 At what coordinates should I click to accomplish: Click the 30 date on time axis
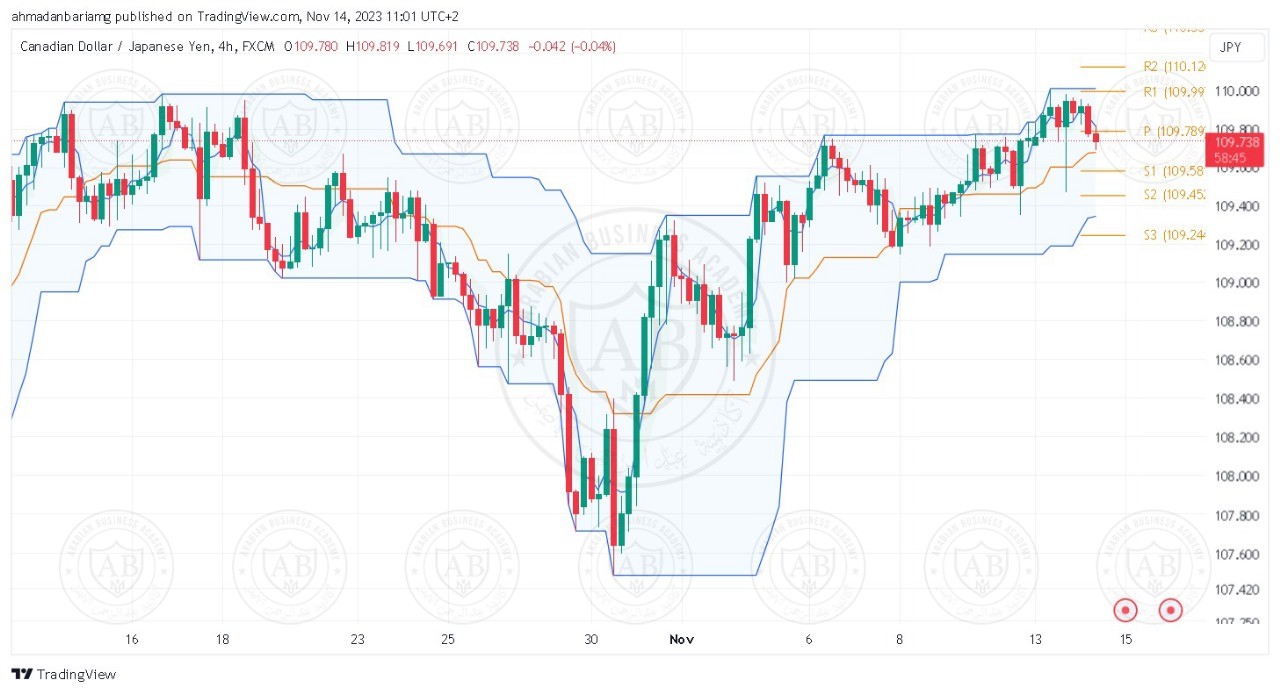(x=592, y=639)
